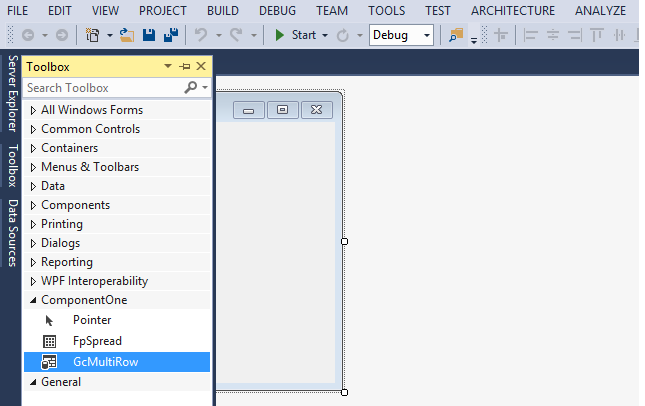Click the Refresh/restart circular arrow icon
The width and height of the screenshot is (645, 406).
coord(343,35)
